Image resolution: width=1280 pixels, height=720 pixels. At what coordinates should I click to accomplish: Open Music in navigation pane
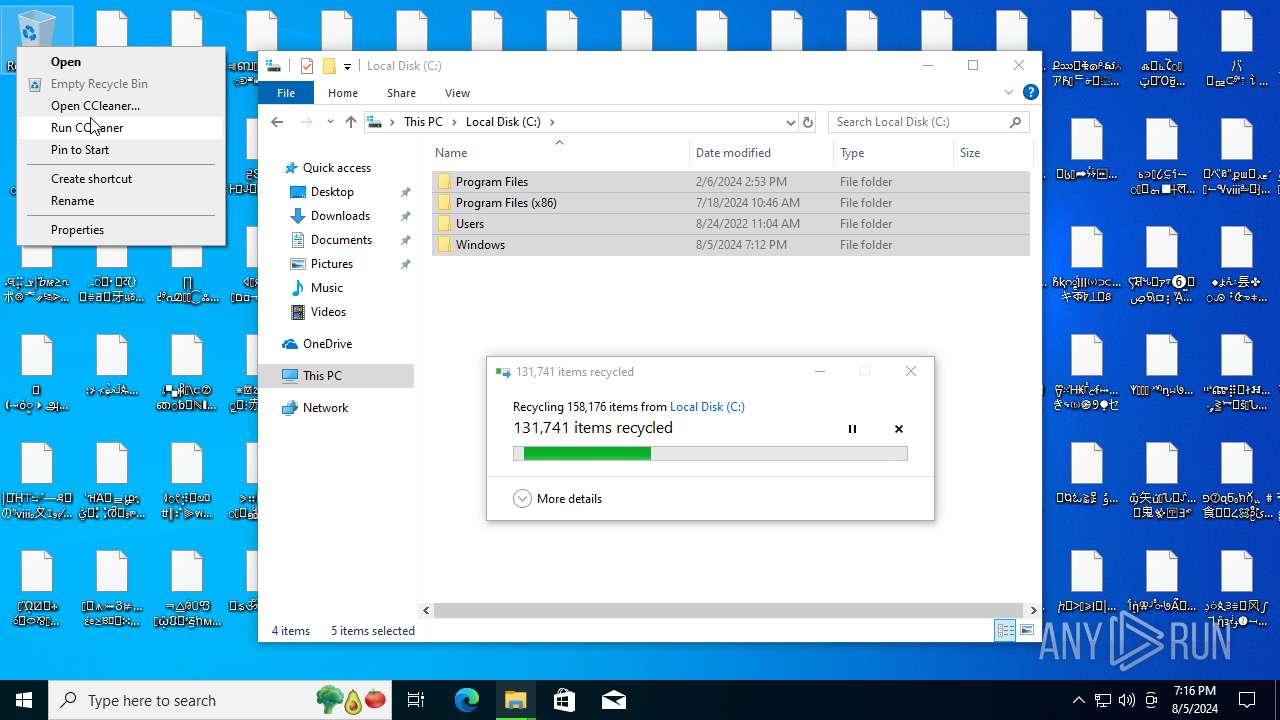tap(326, 288)
